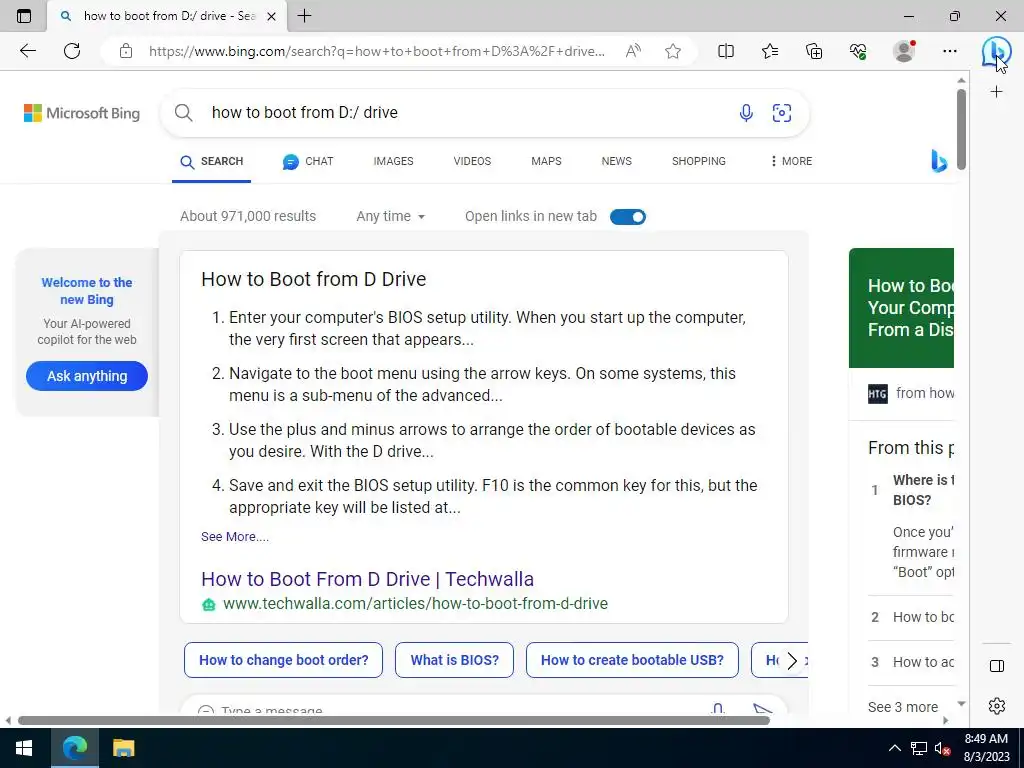Open the profile avatar icon
1024x768 pixels.
click(904, 51)
